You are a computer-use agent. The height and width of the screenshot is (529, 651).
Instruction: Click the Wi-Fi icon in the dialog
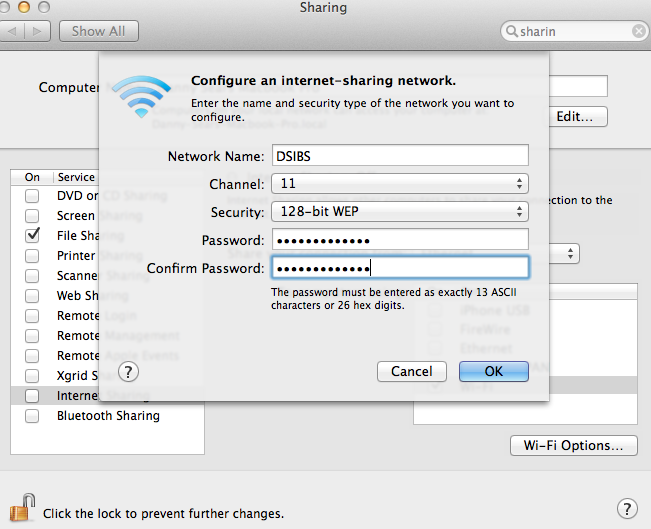point(141,96)
